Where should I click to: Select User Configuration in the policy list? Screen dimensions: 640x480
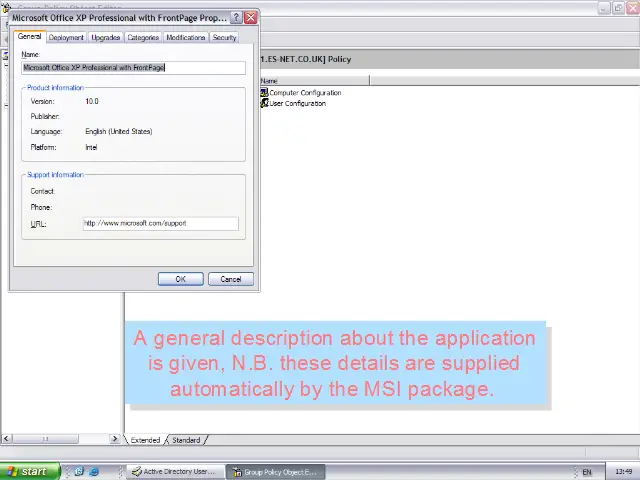point(297,103)
